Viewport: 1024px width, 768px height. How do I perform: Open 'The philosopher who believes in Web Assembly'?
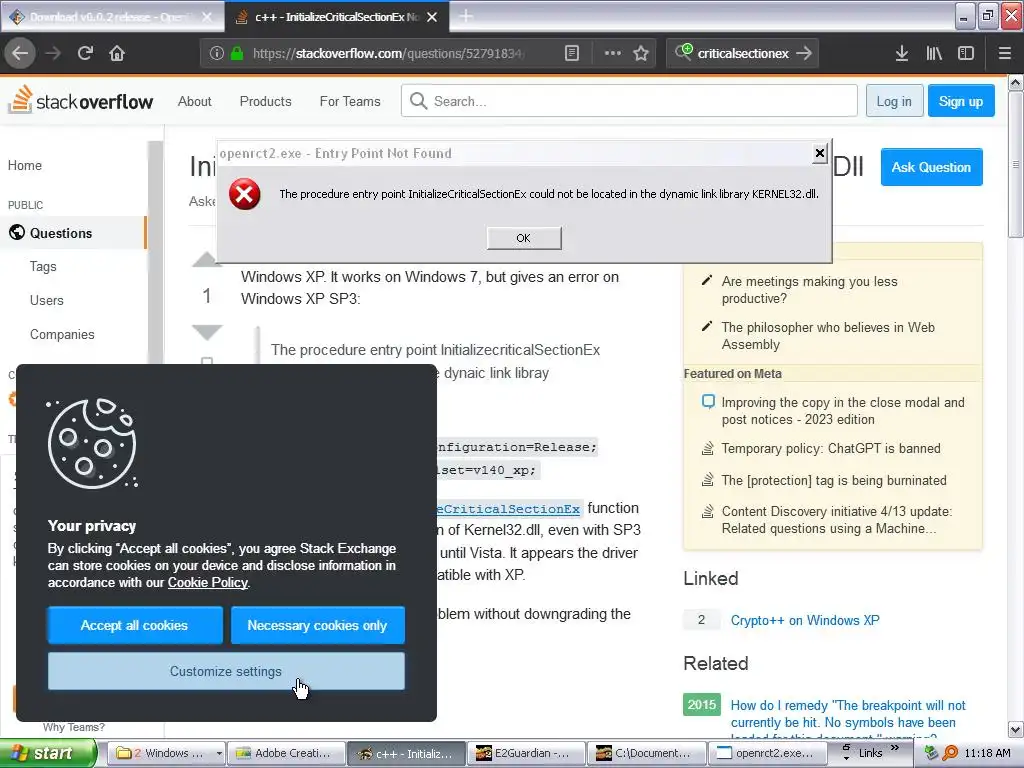pyautogui.click(x=827, y=336)
